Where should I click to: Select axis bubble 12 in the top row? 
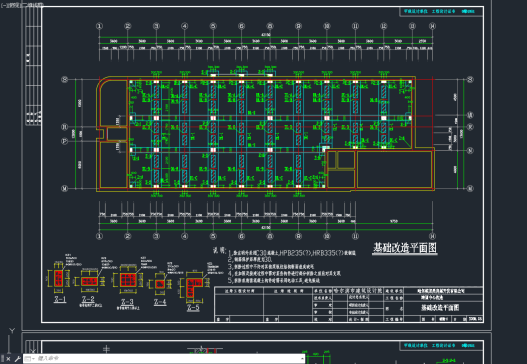tap(384, 26)
